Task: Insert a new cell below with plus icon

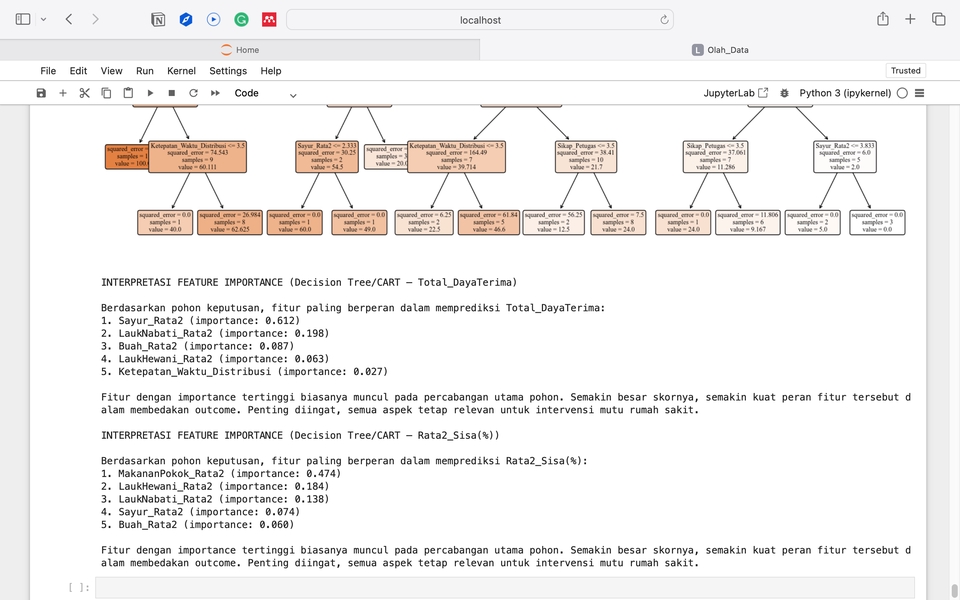Action: coord(63,93)
